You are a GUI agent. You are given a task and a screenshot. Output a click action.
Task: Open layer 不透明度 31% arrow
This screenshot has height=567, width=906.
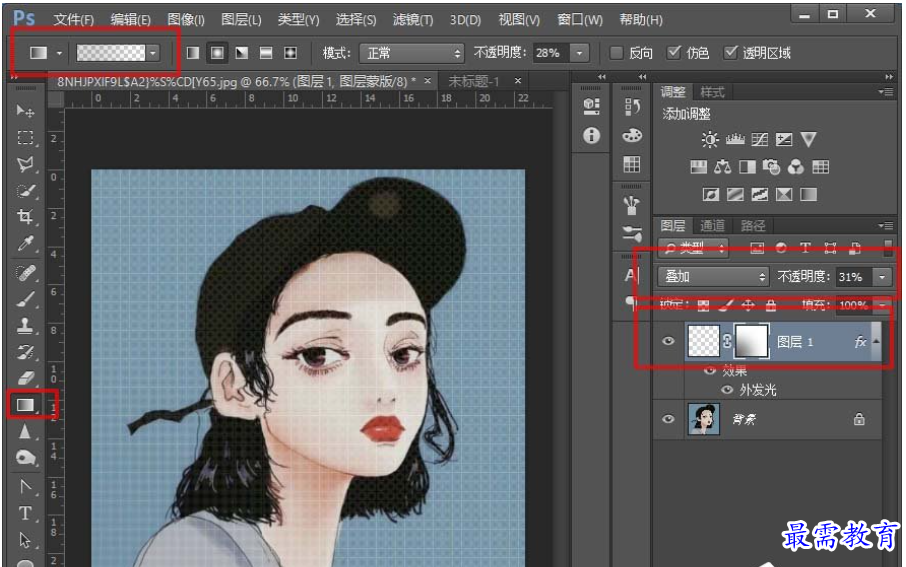click(882, 277)
